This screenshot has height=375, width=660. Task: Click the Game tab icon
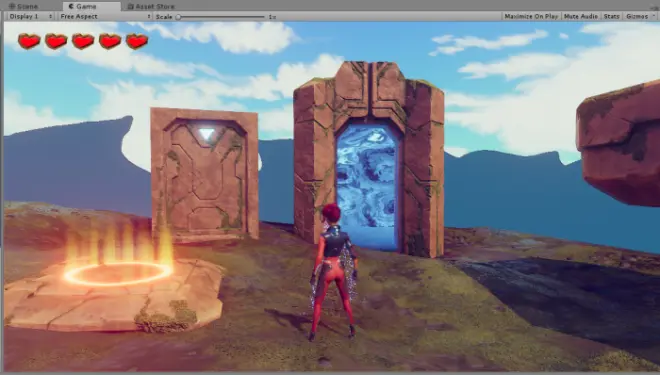(71, 6)
